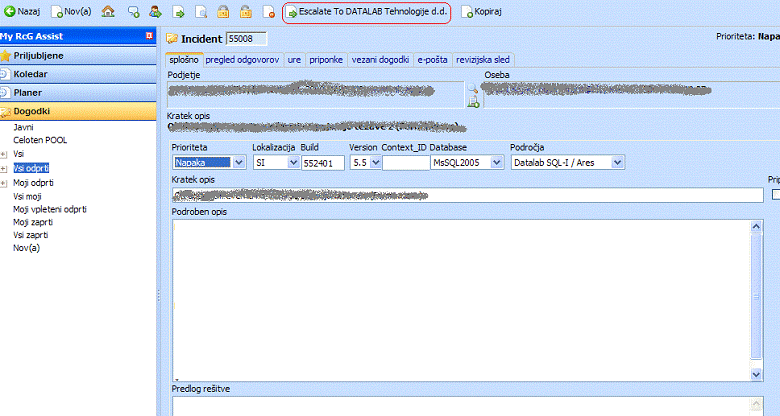The image size is (780, 416).
Task: Open the Database dropdown
Action: point(496,163)
